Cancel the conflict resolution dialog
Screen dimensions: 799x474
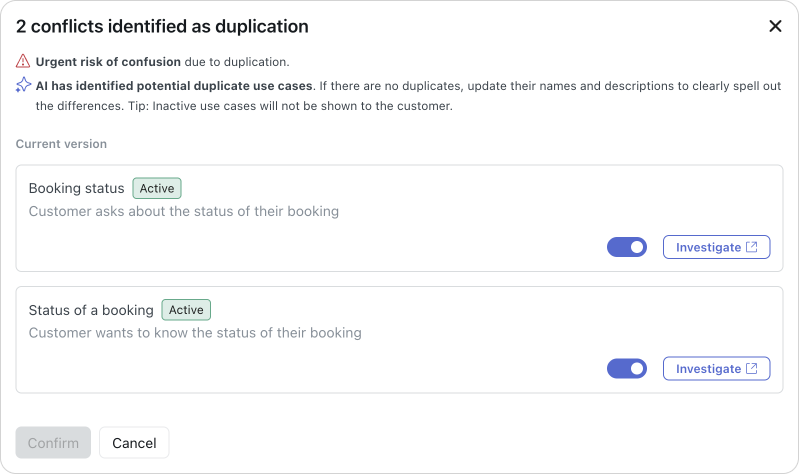(x=134, y=443)
